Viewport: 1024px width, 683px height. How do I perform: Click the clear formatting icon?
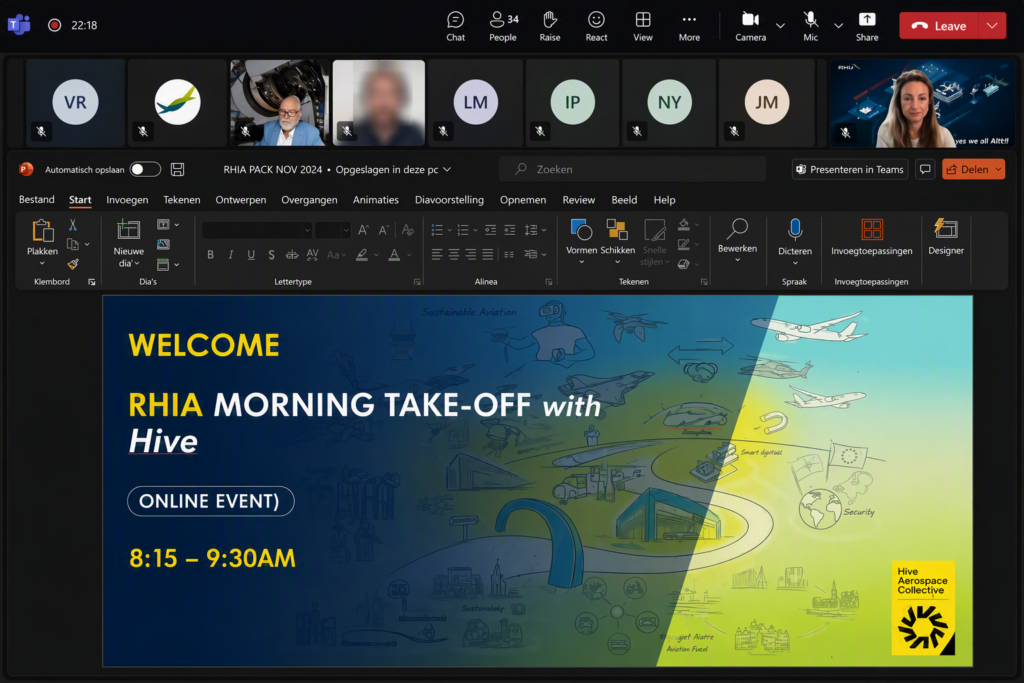coord(408,230)
